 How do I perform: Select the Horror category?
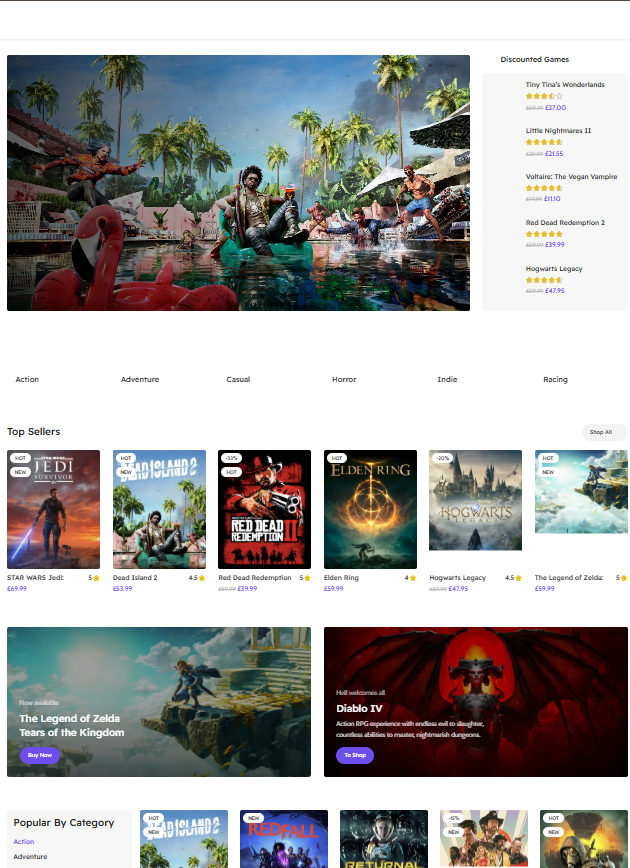point(344,379)
